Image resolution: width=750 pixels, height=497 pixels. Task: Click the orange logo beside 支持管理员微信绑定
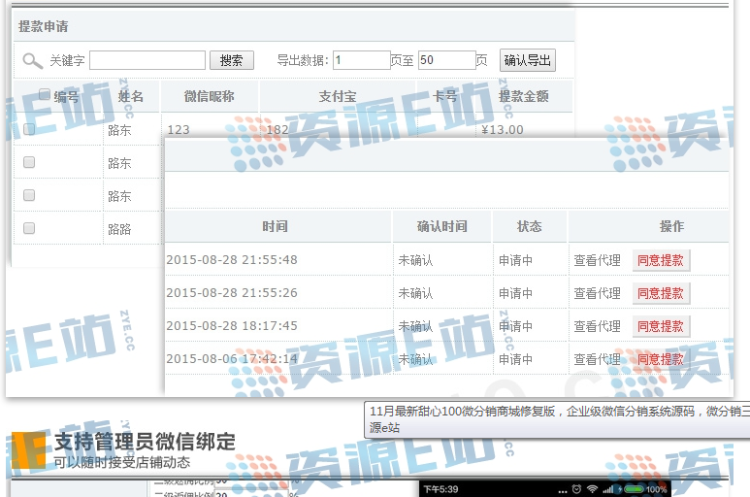27,450
